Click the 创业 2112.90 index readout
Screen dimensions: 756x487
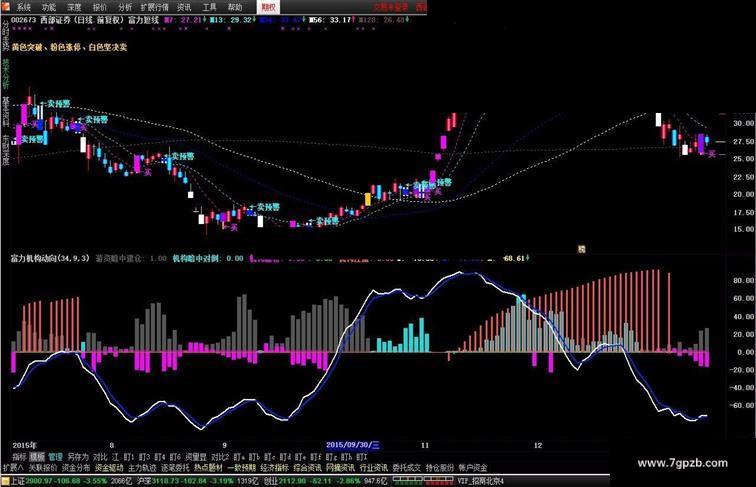pos(327,481)
